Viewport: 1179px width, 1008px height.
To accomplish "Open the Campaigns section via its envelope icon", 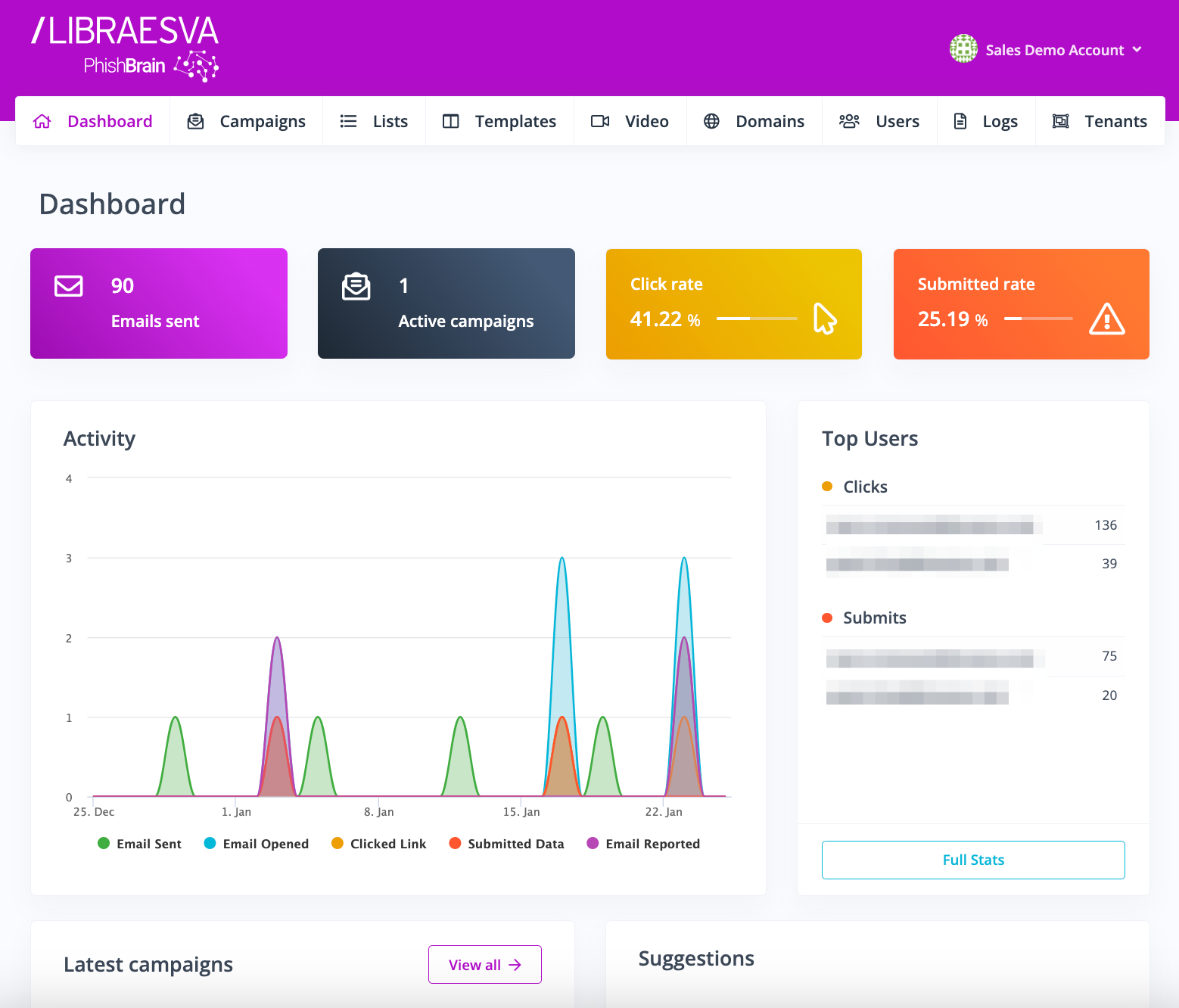I will (x=195, y=121).
